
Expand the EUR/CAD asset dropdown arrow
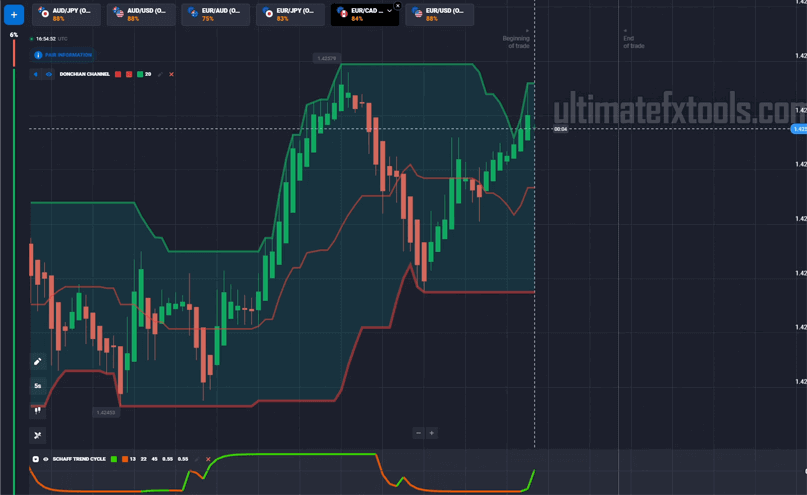tap(389, 12)
